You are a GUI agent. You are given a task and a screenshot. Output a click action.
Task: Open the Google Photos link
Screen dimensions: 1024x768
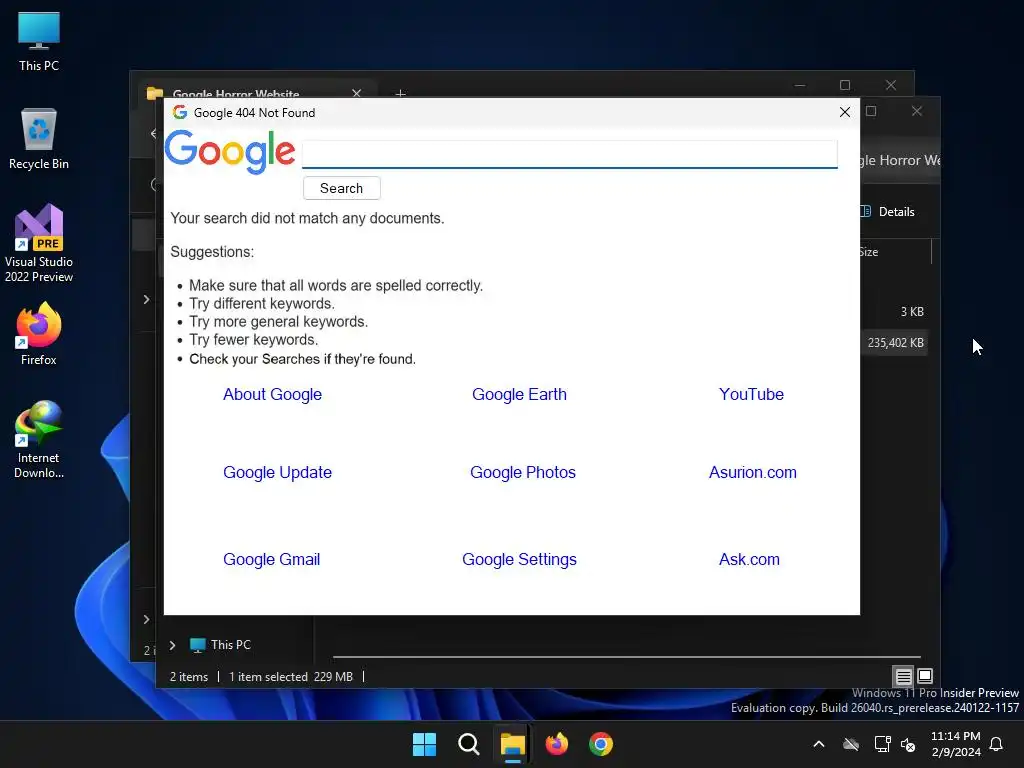point(523,472)
